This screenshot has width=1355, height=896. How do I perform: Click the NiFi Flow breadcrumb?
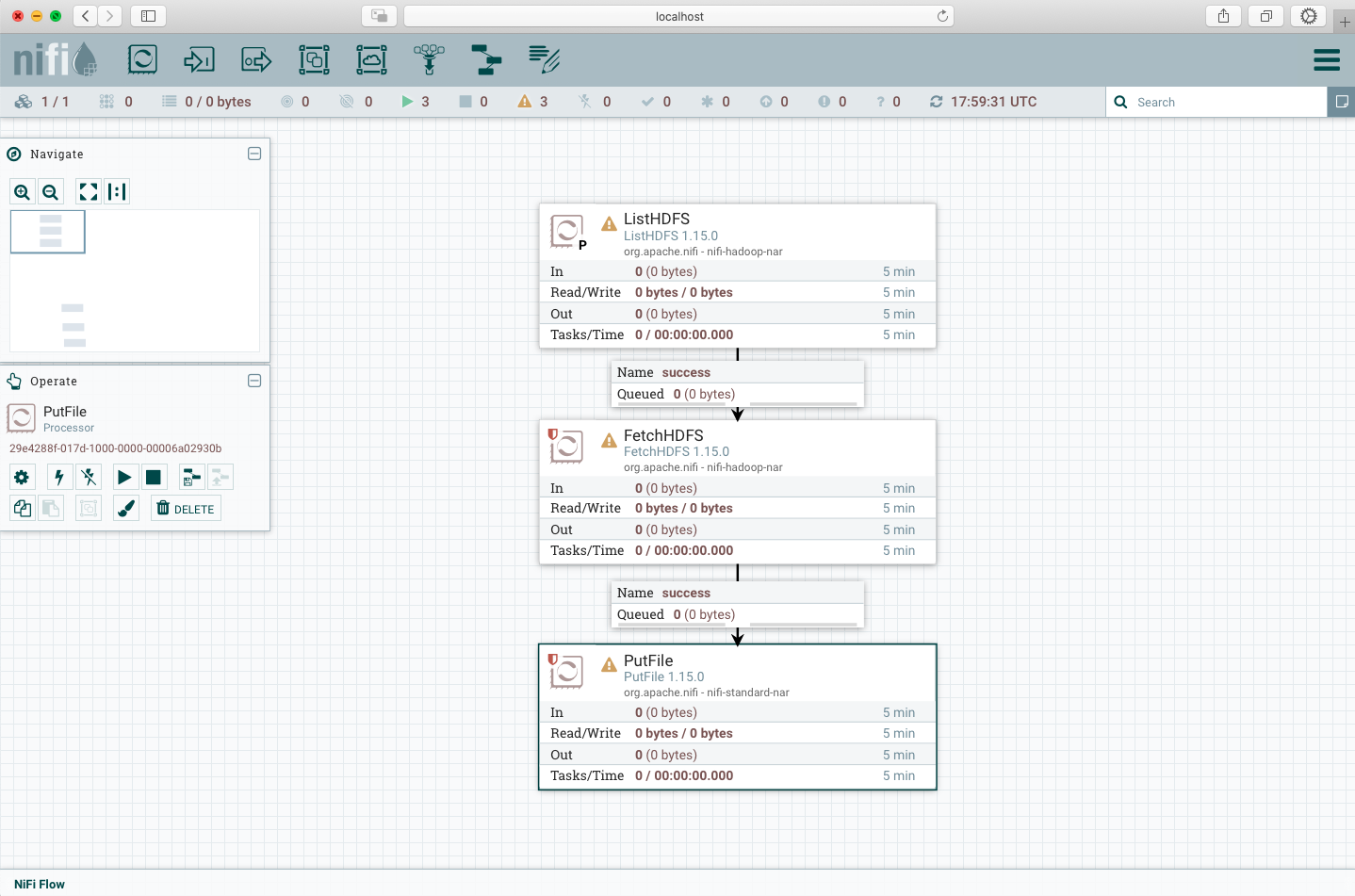(40, 884)
